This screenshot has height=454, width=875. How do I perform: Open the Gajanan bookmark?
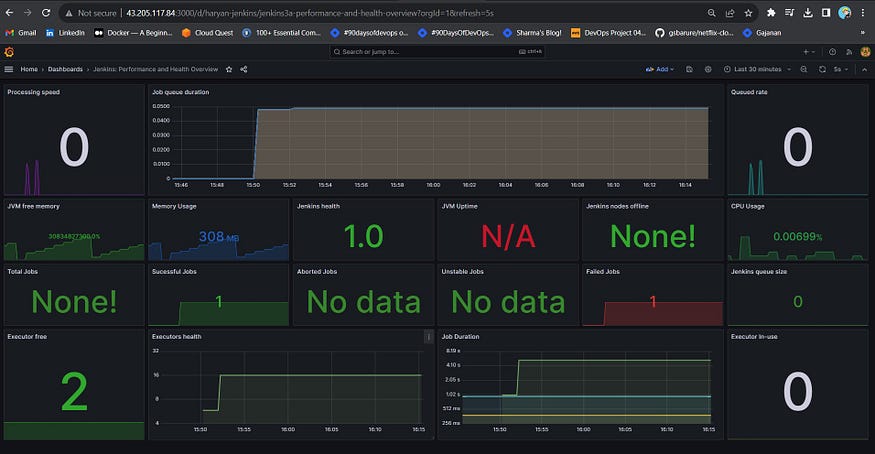pyautogui.click(x=762, y=33)
